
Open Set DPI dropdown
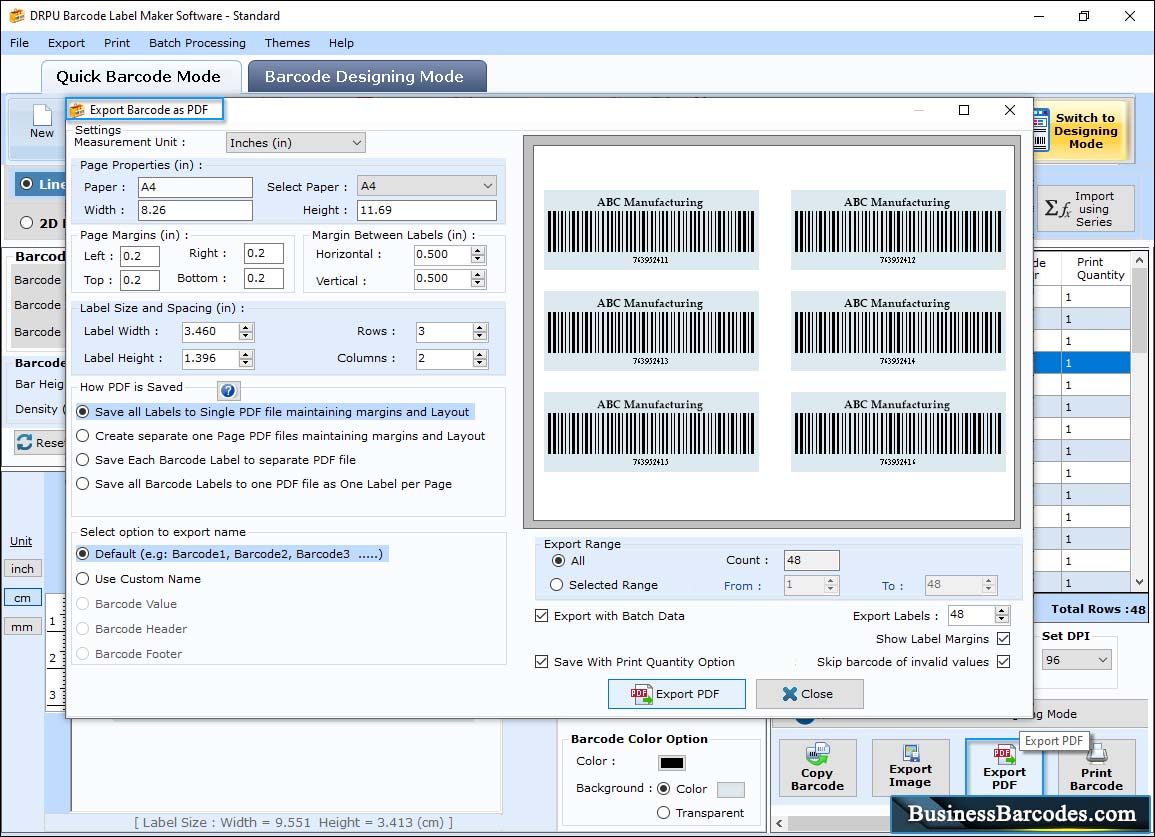(x=1077, y=660)
